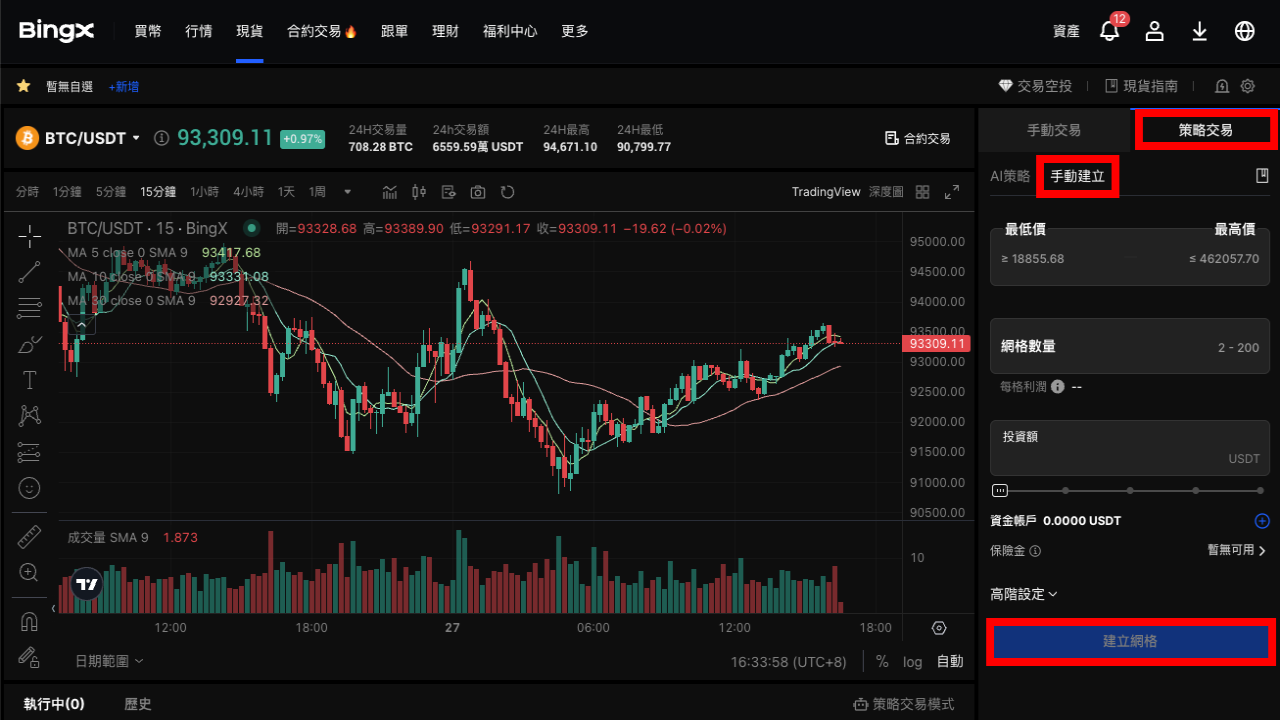Open the indicators icon on the chart toolbar
Viewport: 1280px width, 720px height.
[x=389, y=191]
